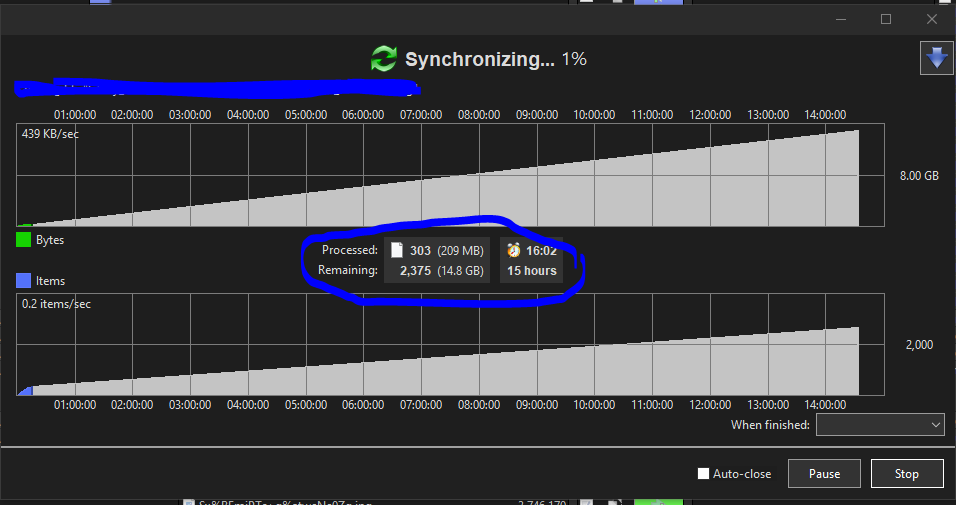Click the '15 hours' remaining time text
The width and height of the screenshot is (956, 505).
click(532, 271)
